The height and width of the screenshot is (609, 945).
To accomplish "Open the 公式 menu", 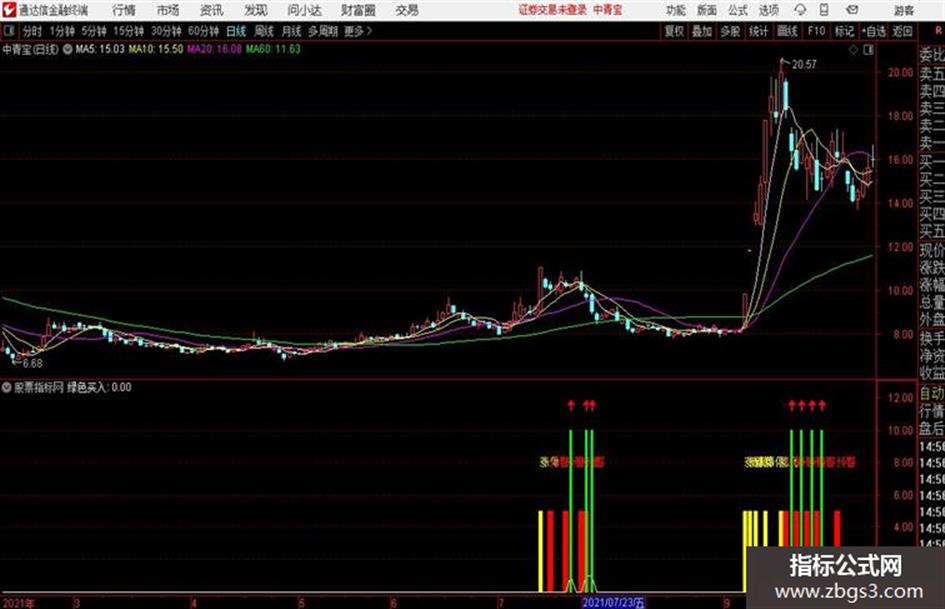I will [738, 10].
